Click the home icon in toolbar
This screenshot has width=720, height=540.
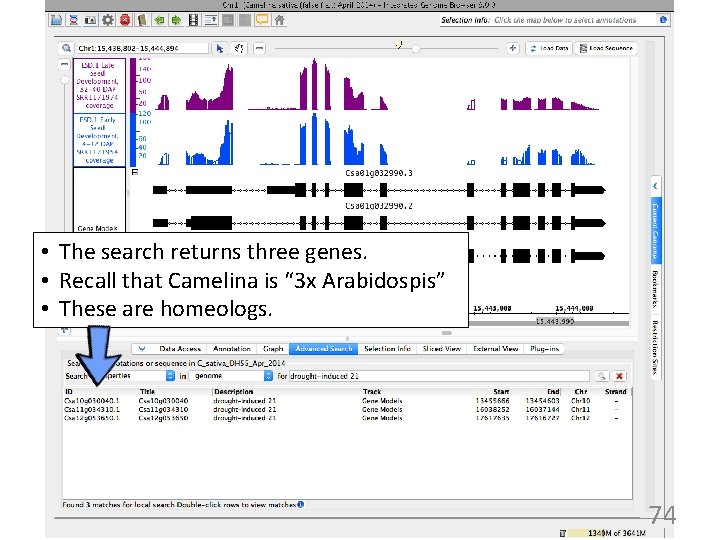pyautogui.click(x=279, y=20)
